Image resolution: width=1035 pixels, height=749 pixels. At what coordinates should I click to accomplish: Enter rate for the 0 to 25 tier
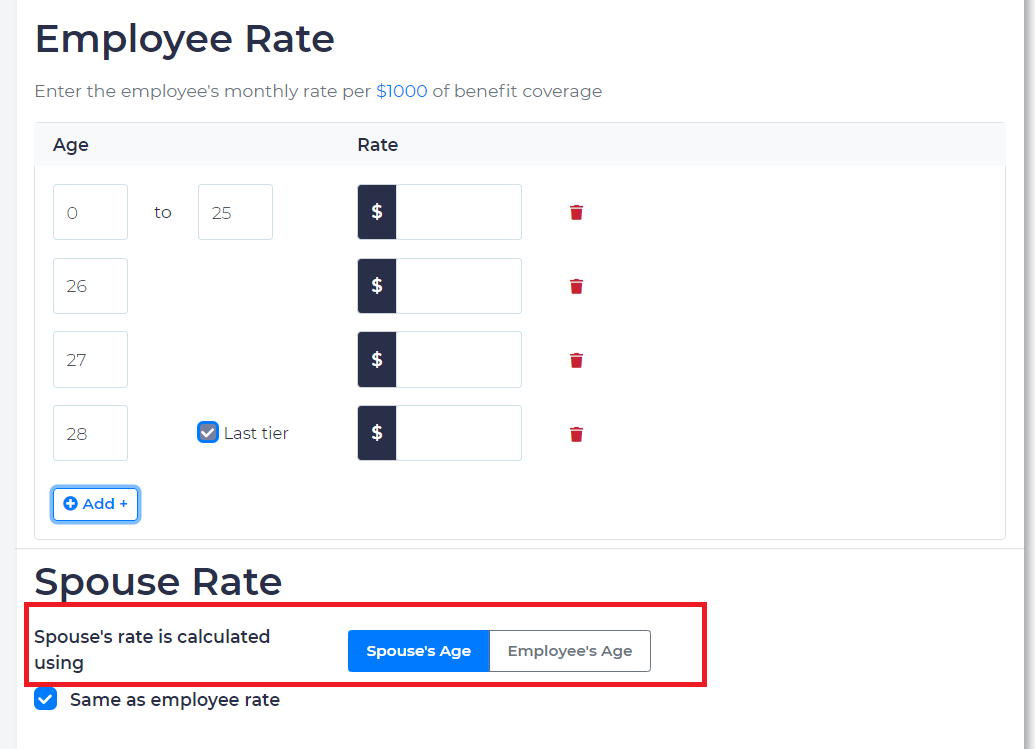click(458, 212)
